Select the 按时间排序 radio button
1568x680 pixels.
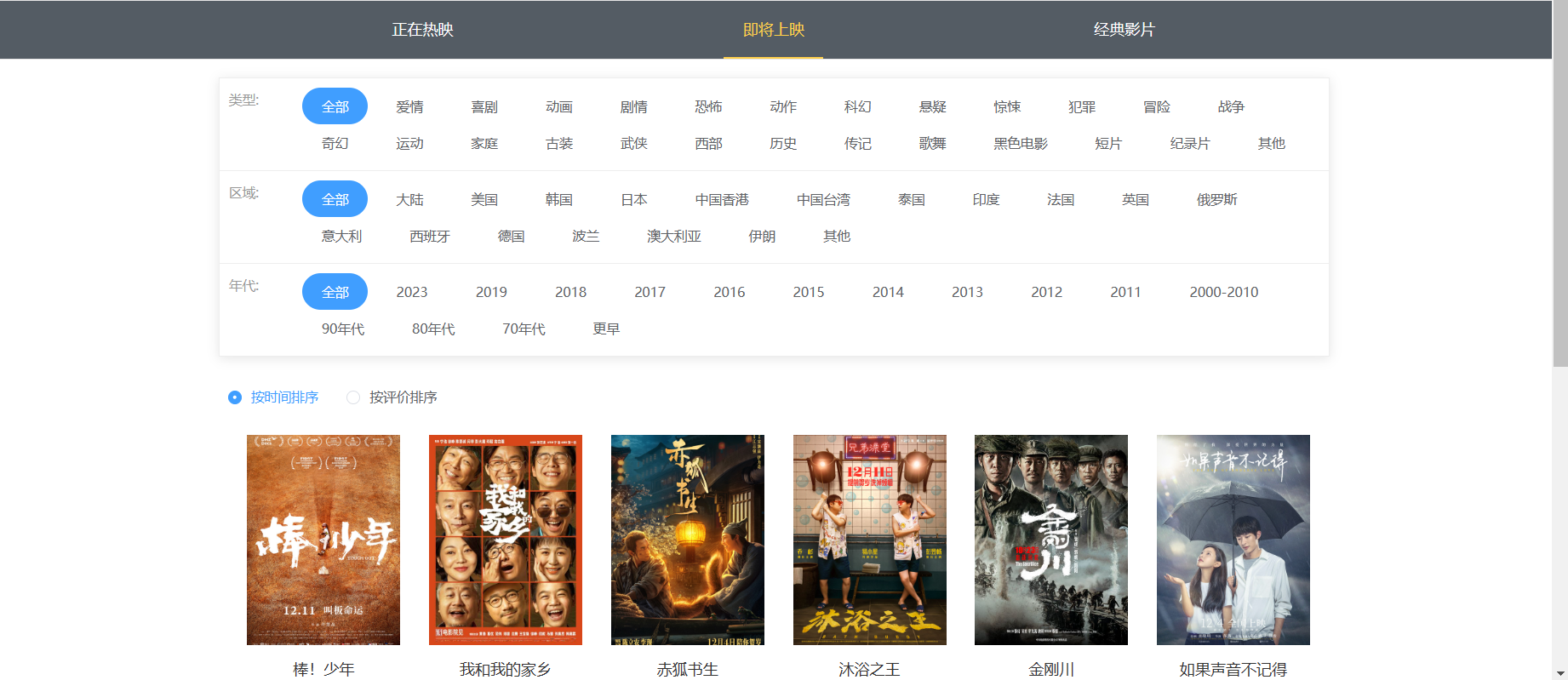point(235,397)
